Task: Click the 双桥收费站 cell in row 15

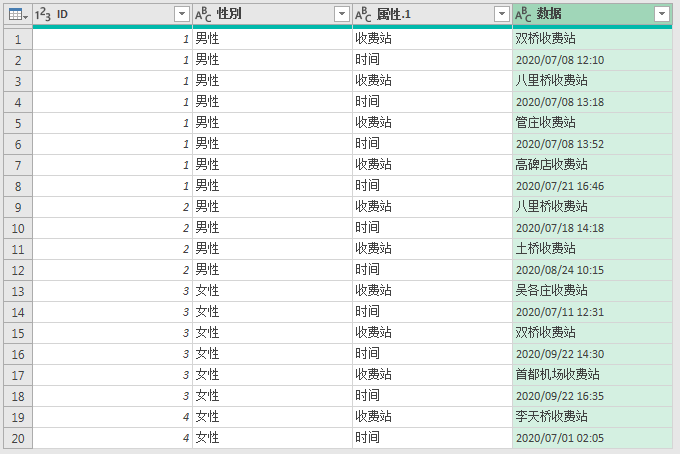Action: click(x=592, y=333)
